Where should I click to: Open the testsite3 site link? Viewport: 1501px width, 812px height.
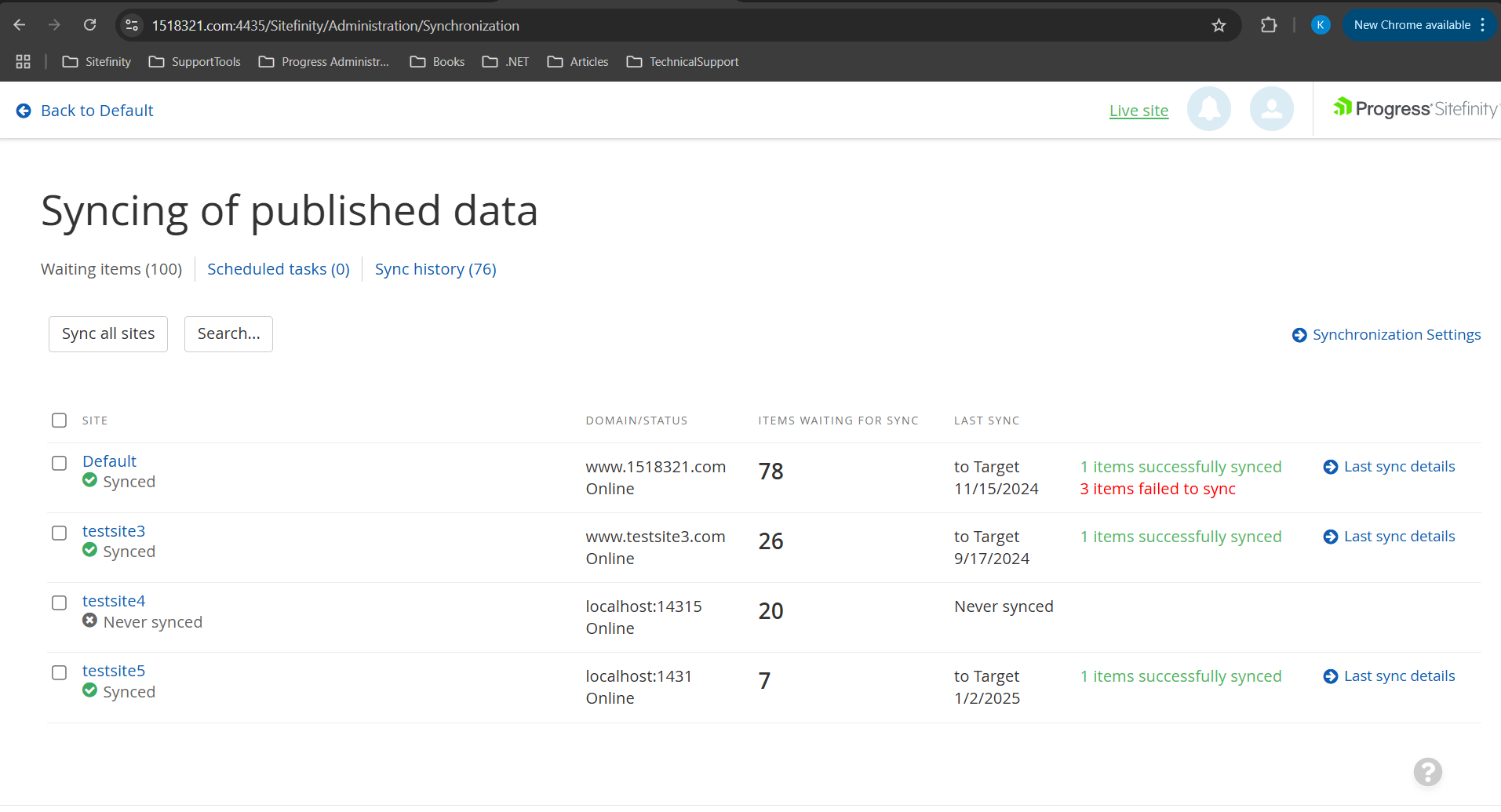[114, 531]
